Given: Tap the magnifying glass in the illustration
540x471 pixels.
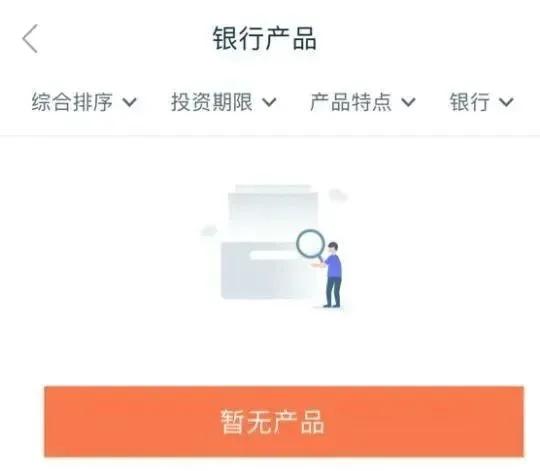Looking at the screenshot, I should [x=311, y=245].
